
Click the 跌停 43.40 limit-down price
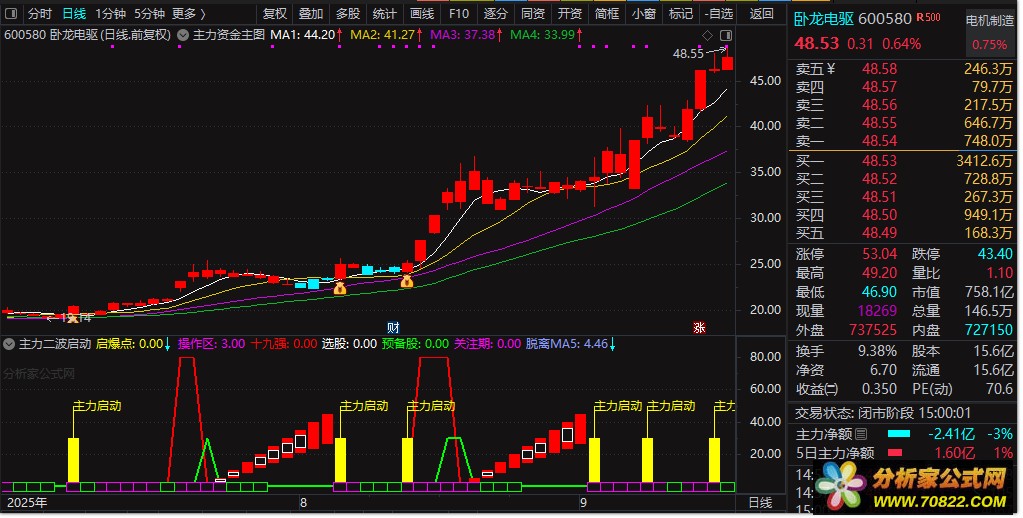(995, 254)
